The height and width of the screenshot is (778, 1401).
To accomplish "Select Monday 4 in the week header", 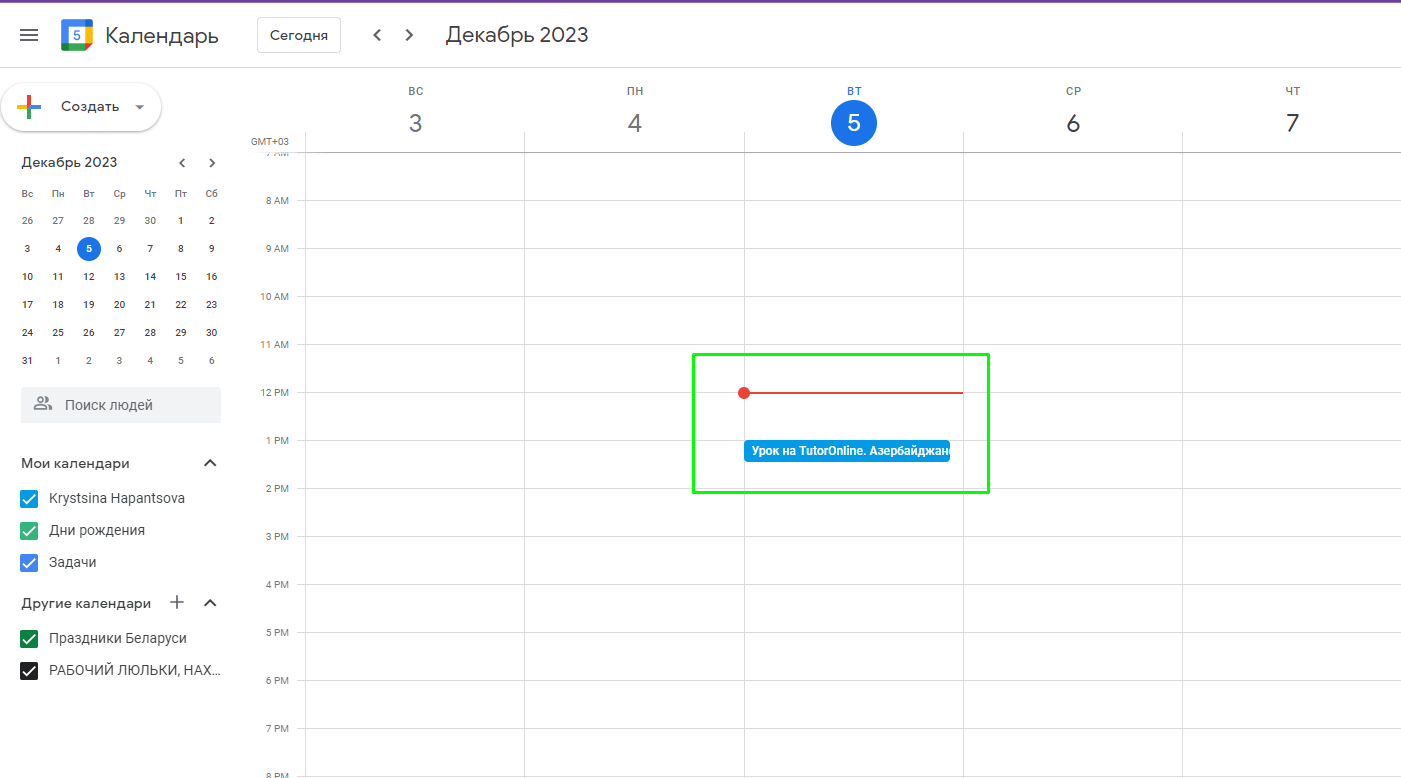I will (635, 123).
